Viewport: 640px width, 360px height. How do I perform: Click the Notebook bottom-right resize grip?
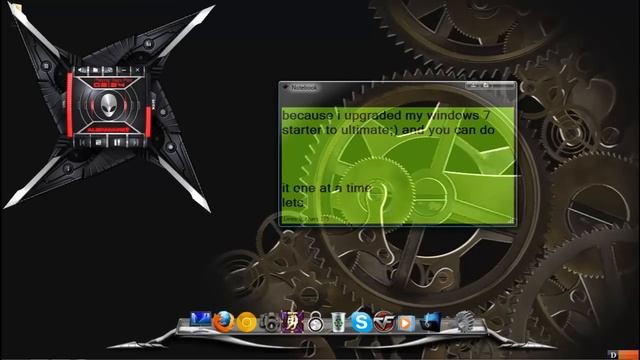tap(511, 220)
